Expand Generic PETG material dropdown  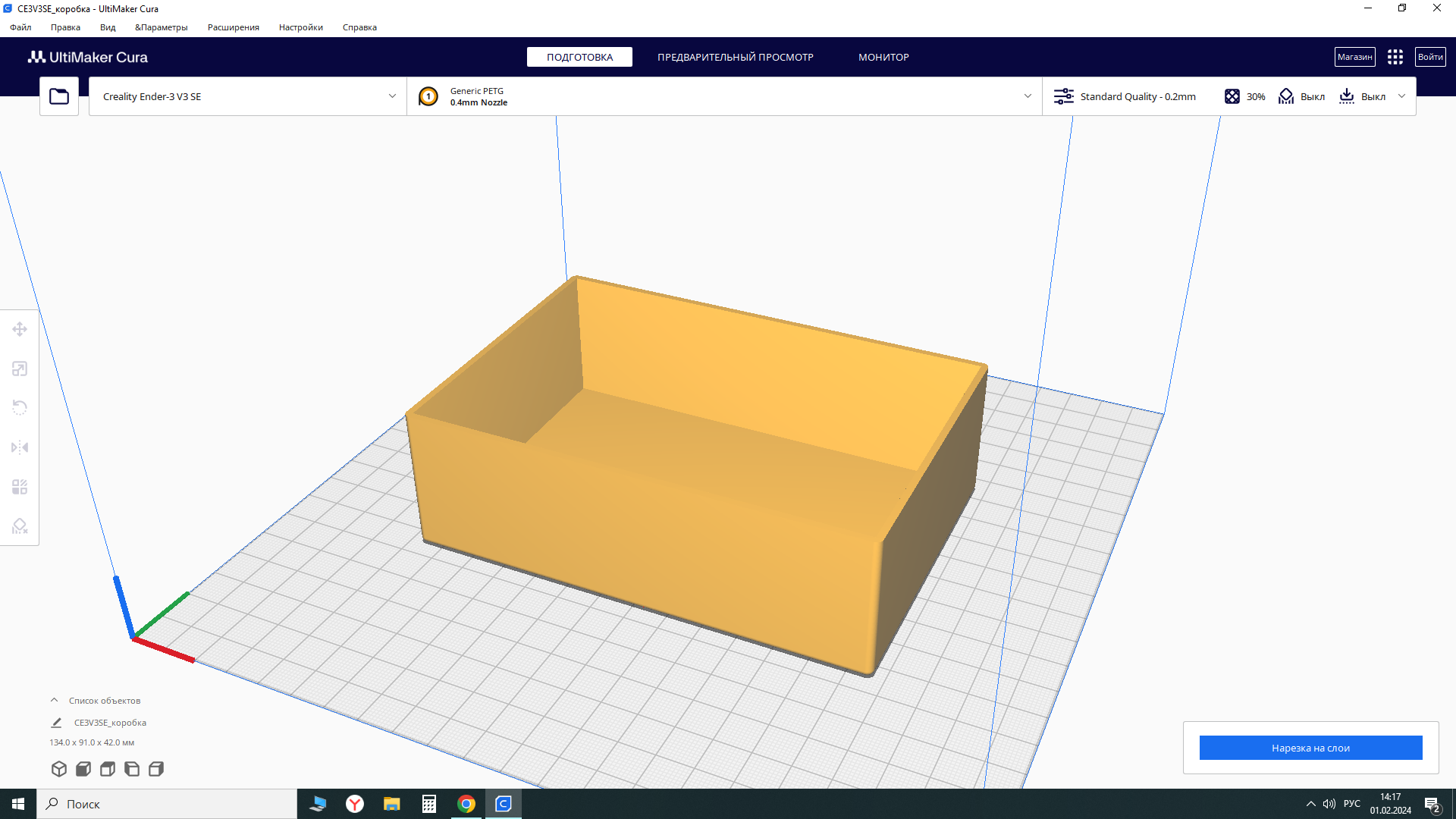1028,96
